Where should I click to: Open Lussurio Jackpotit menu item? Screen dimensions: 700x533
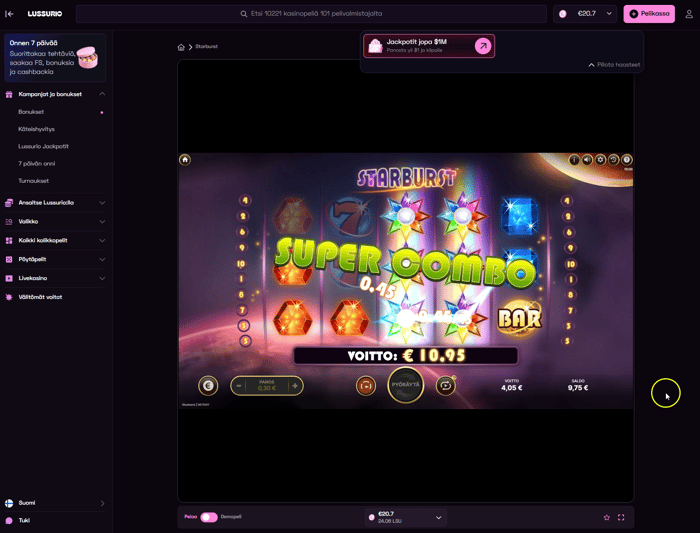(43, 146)
